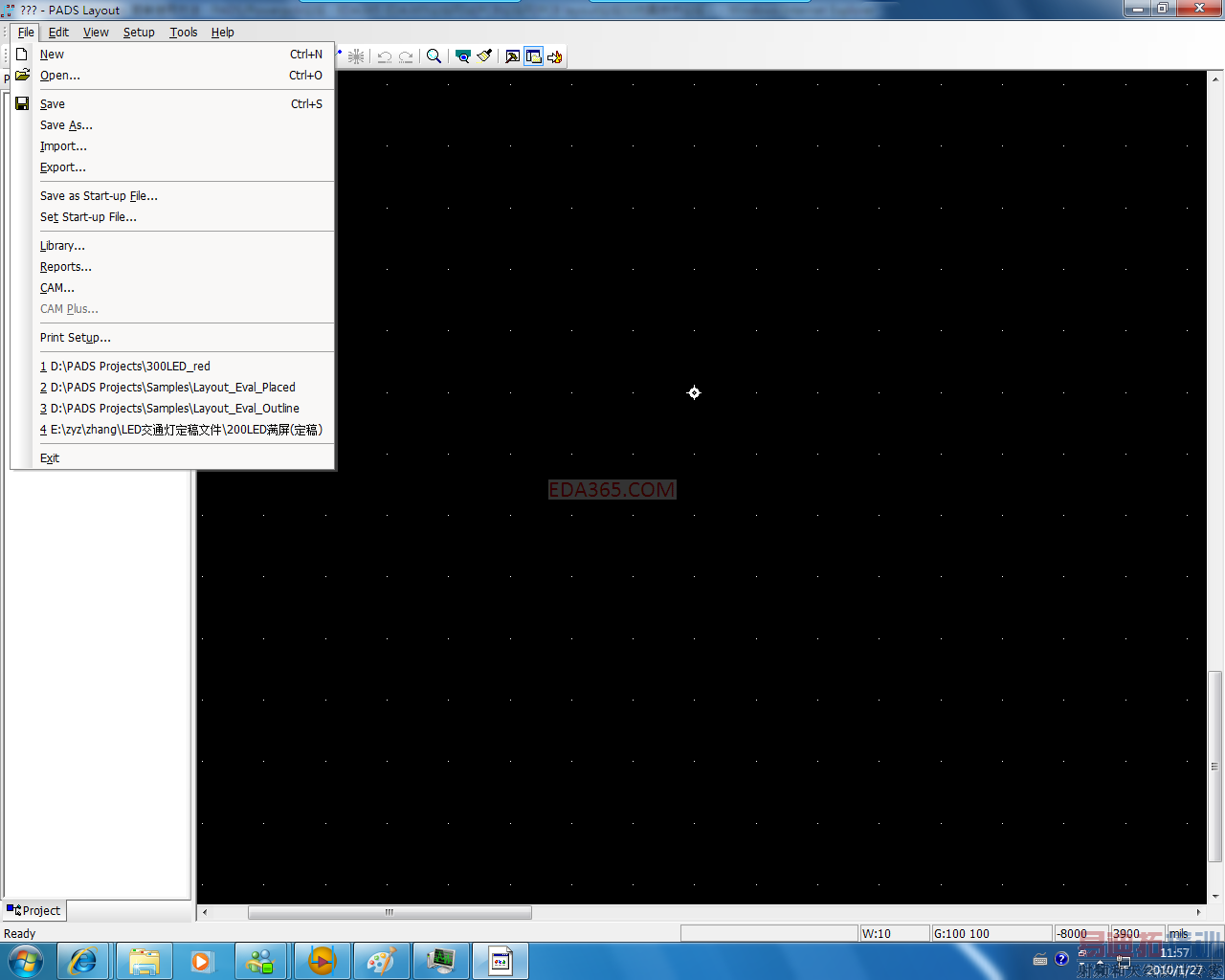Click the horizontal scrollbar thumb
The width and height of the screenshot is (1225, 980).
[390, 912]
